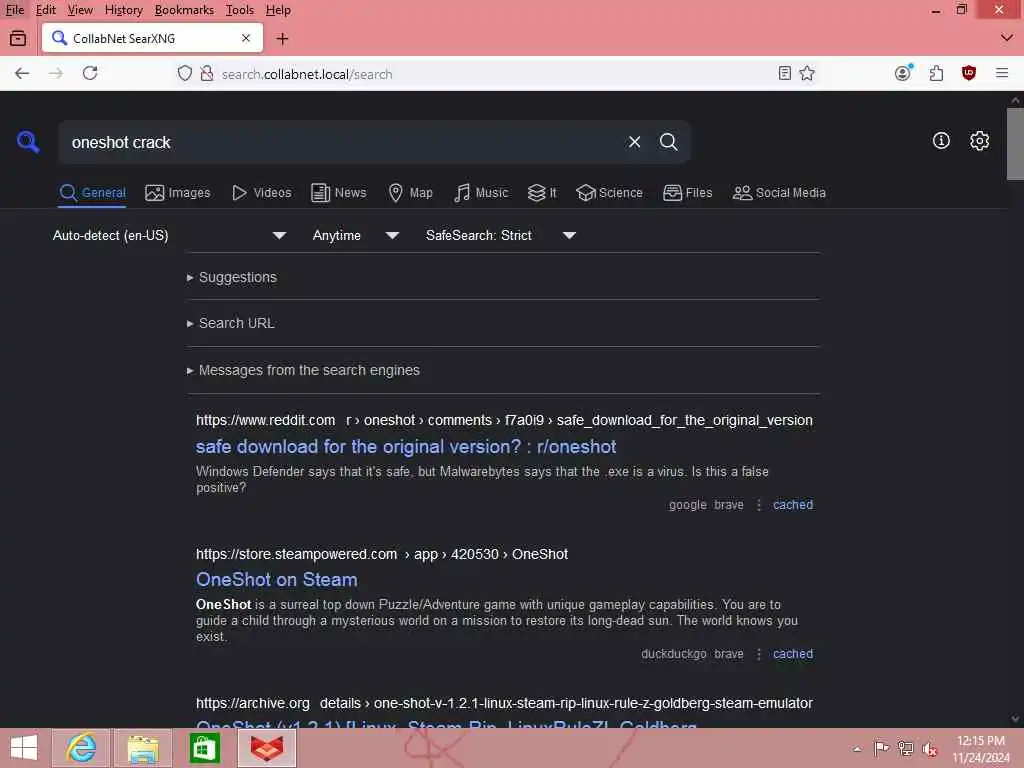List all tabs chevron button

1006,38
